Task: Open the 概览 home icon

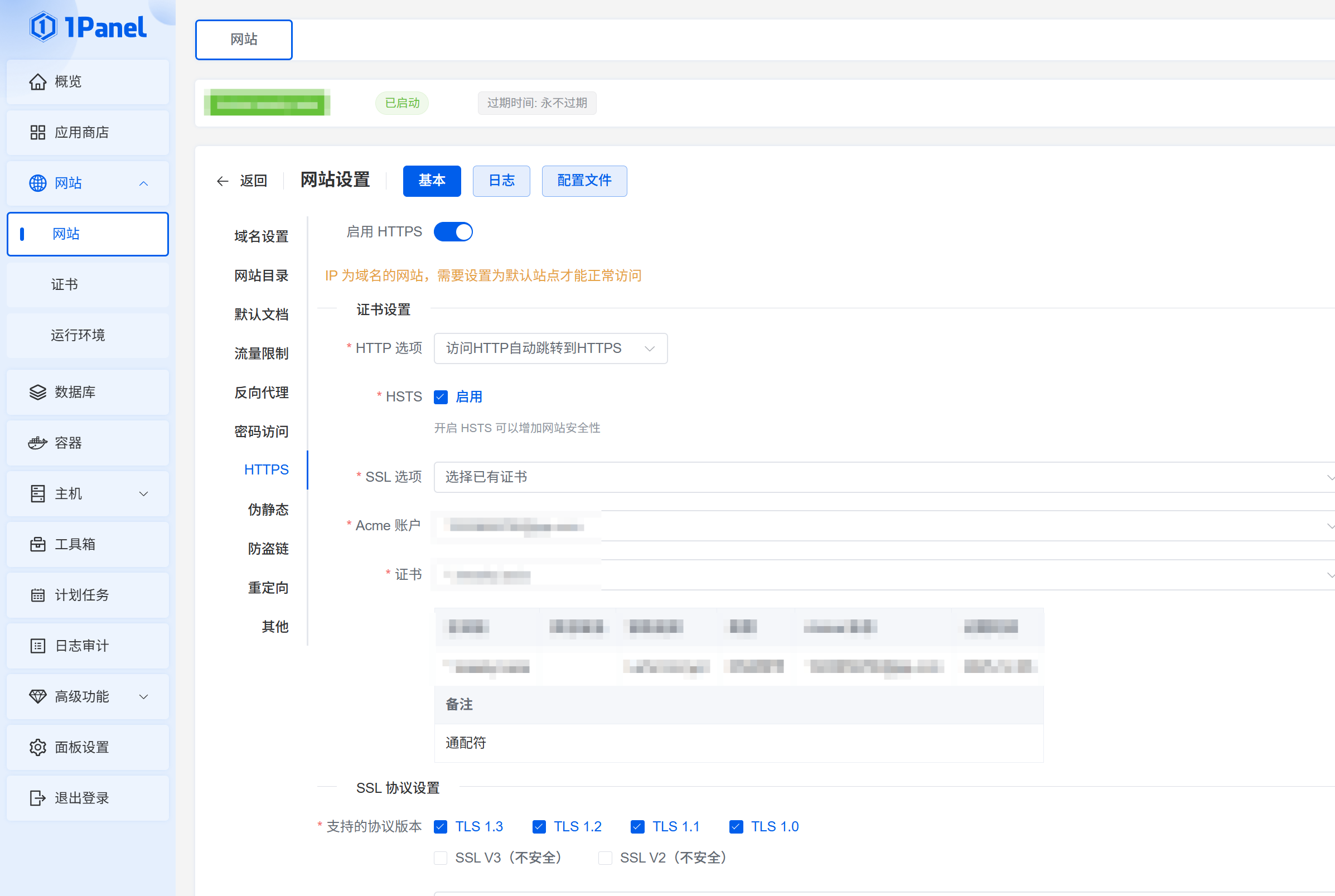Action: coord(38,82)
